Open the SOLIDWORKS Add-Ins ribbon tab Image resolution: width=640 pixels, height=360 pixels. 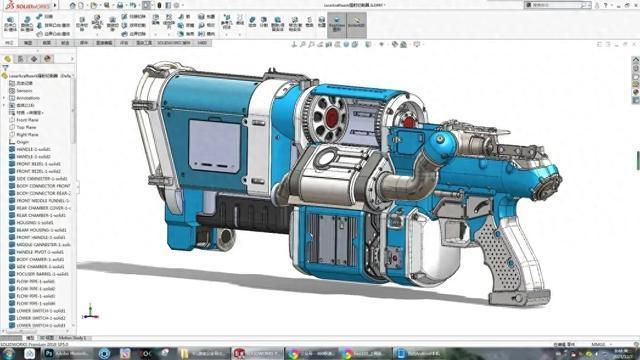tap(174, 42)
